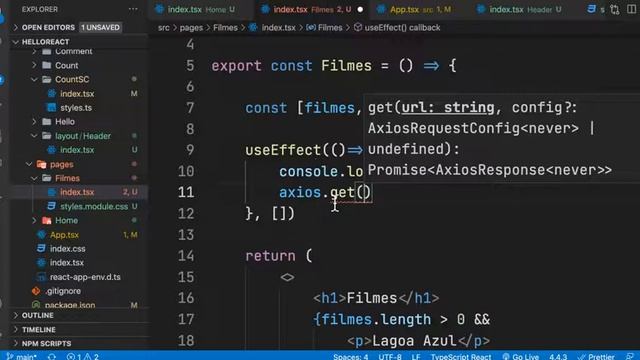Click the Filmes folder breadcrumb
Image resolution: width=640 pixels, height=360 pixels.
(225, 28)
